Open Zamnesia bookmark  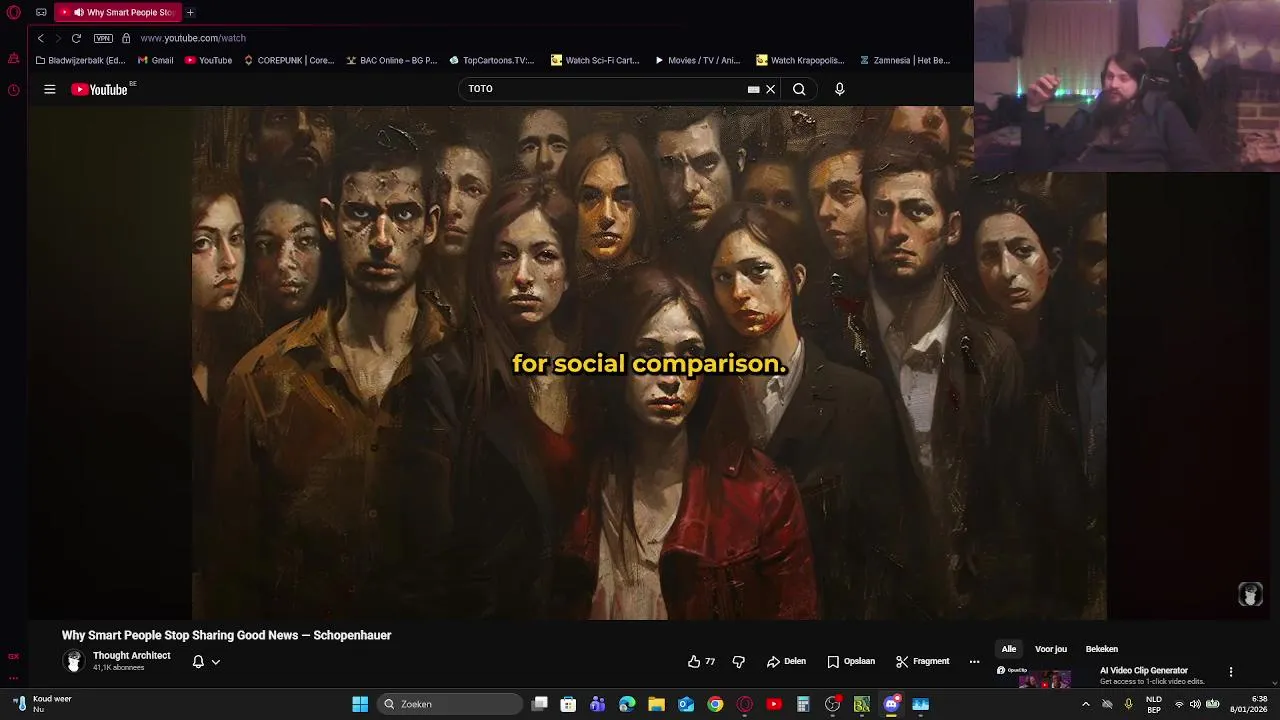[x=905, y=60]
